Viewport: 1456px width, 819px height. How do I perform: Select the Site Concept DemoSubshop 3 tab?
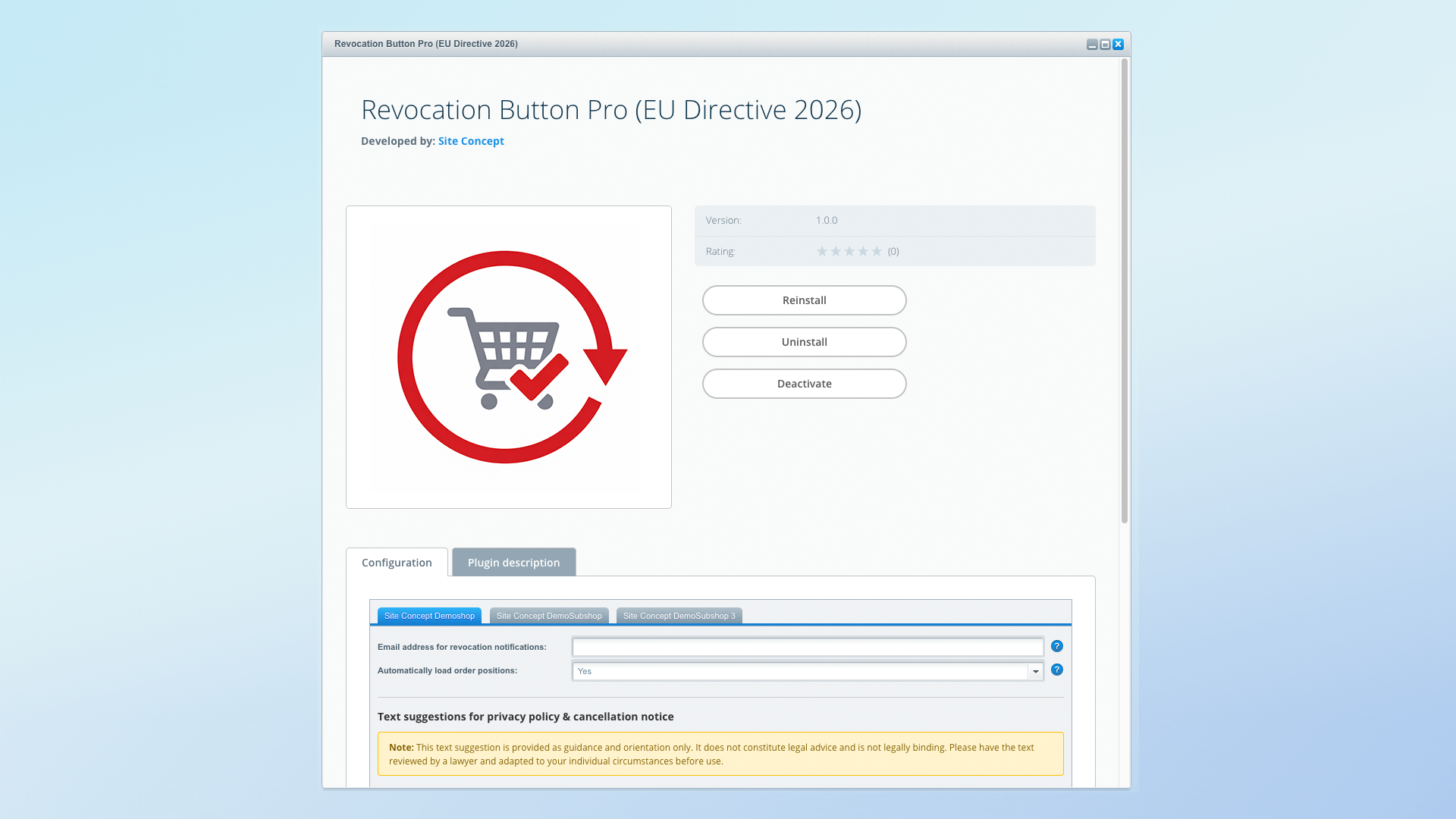point(679,616)
